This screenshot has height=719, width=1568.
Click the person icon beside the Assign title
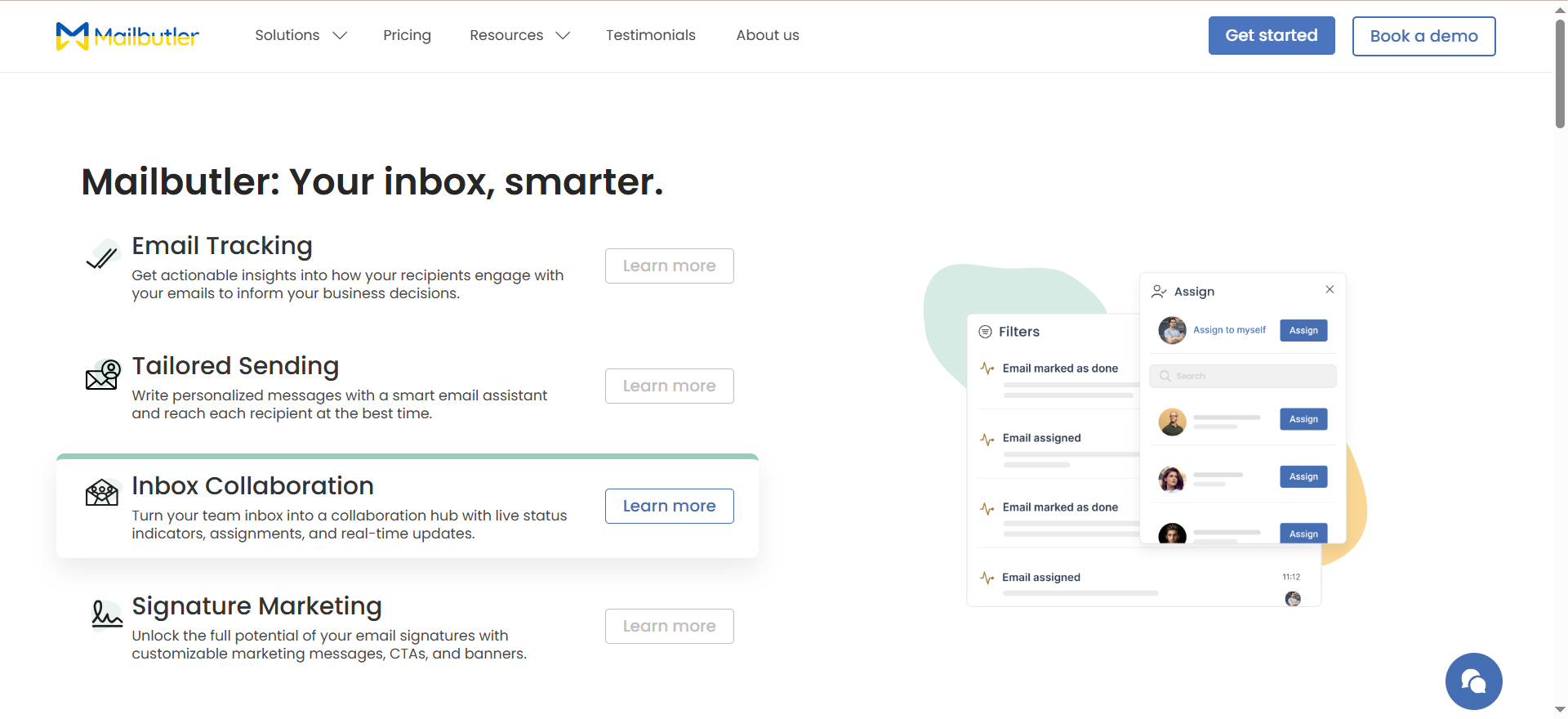pos(1159,292)
